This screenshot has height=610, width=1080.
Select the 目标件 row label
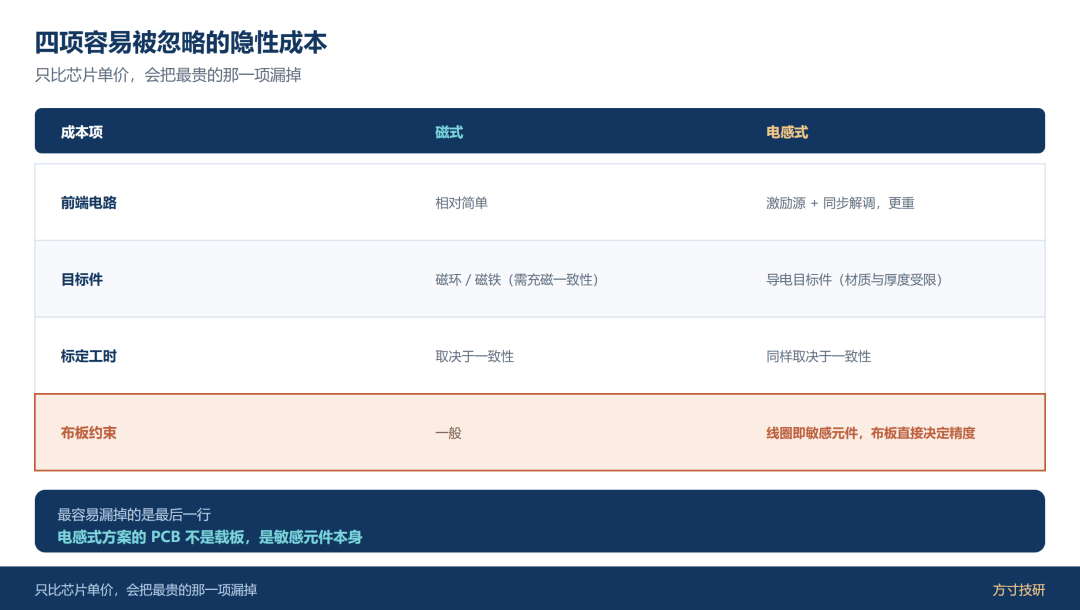(x=81, y=280)
